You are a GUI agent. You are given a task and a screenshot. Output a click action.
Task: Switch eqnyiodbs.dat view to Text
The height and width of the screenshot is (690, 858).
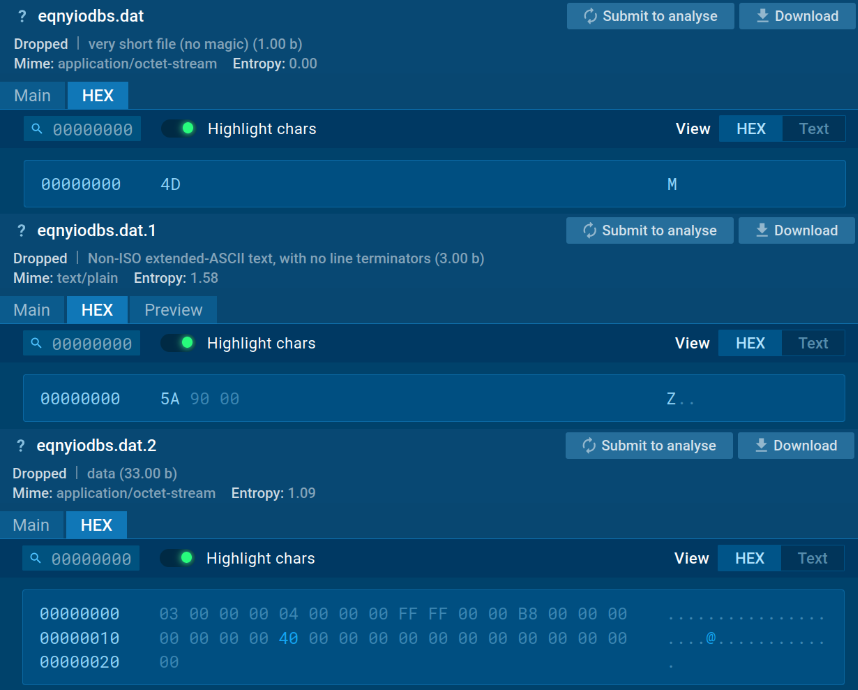[x=813, y=129]
